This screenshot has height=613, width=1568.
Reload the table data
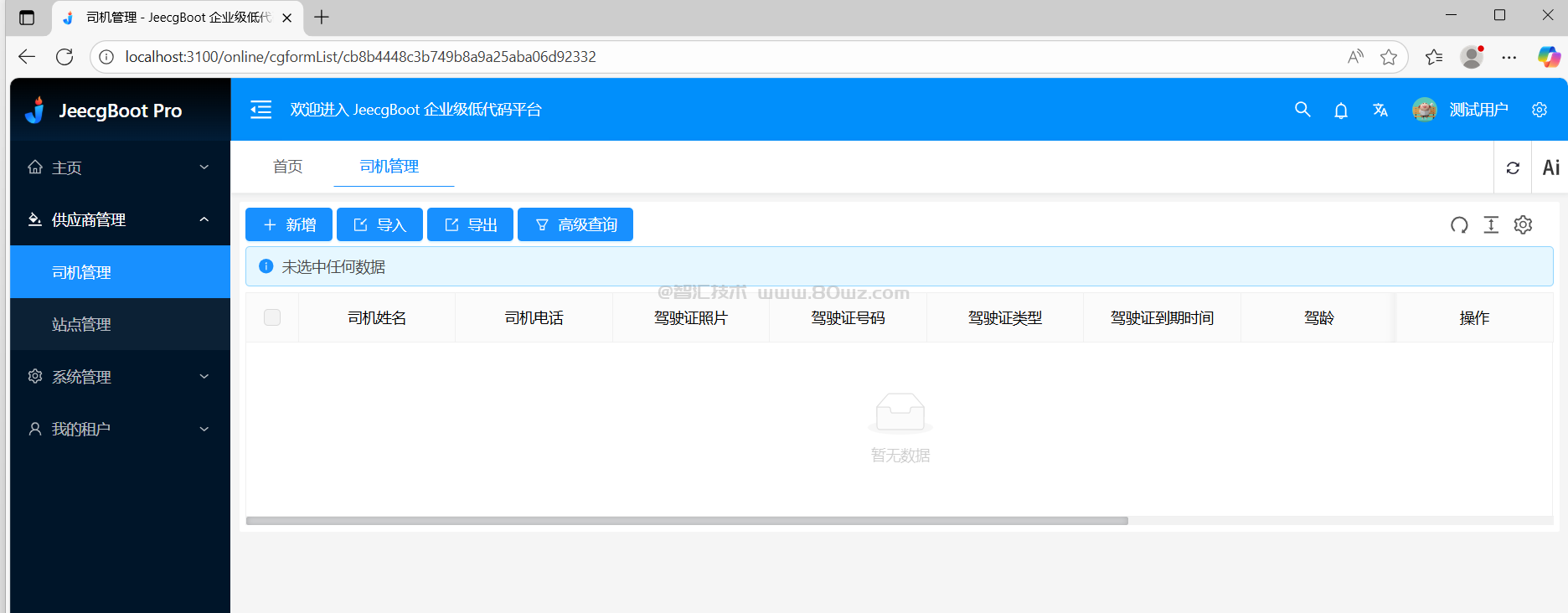(x=1459, y=224)
